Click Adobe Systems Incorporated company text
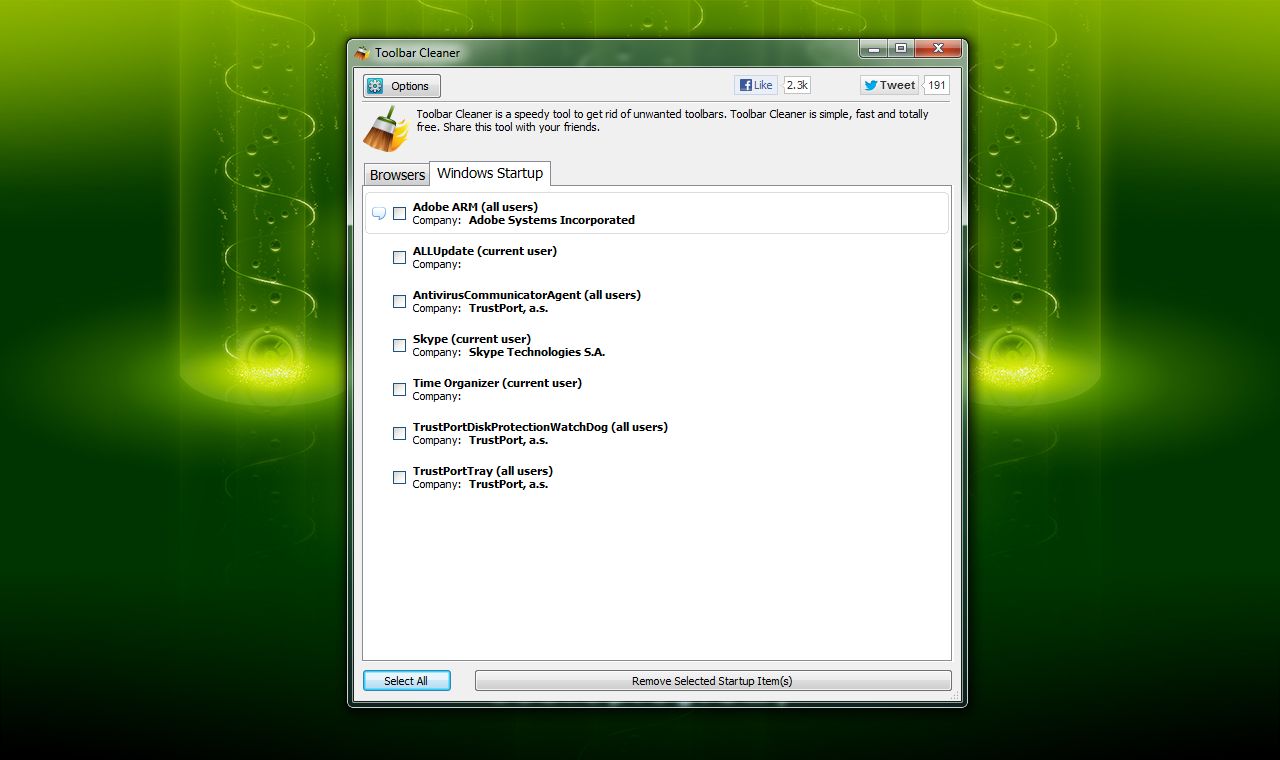The height and width of the screenshot is (760, 1280). (552, 220)
